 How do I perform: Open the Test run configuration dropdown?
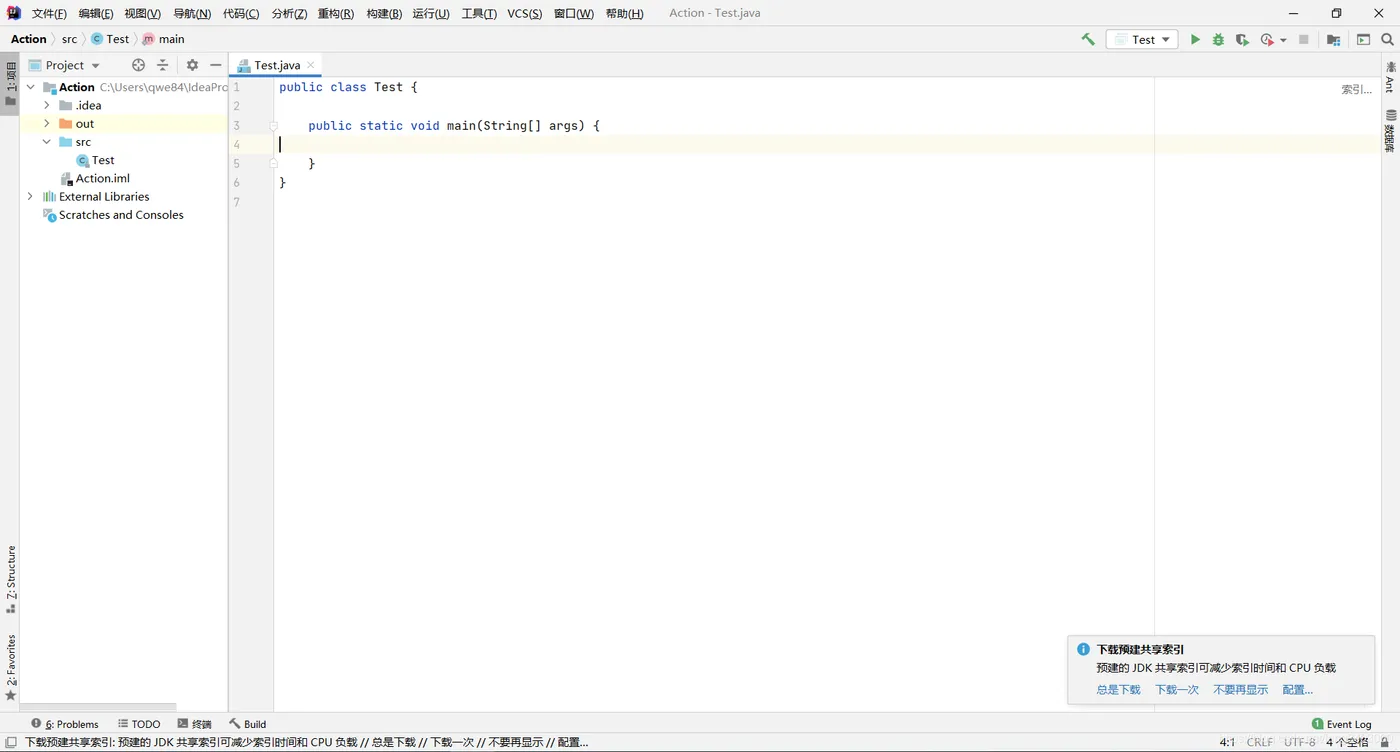1142,39
